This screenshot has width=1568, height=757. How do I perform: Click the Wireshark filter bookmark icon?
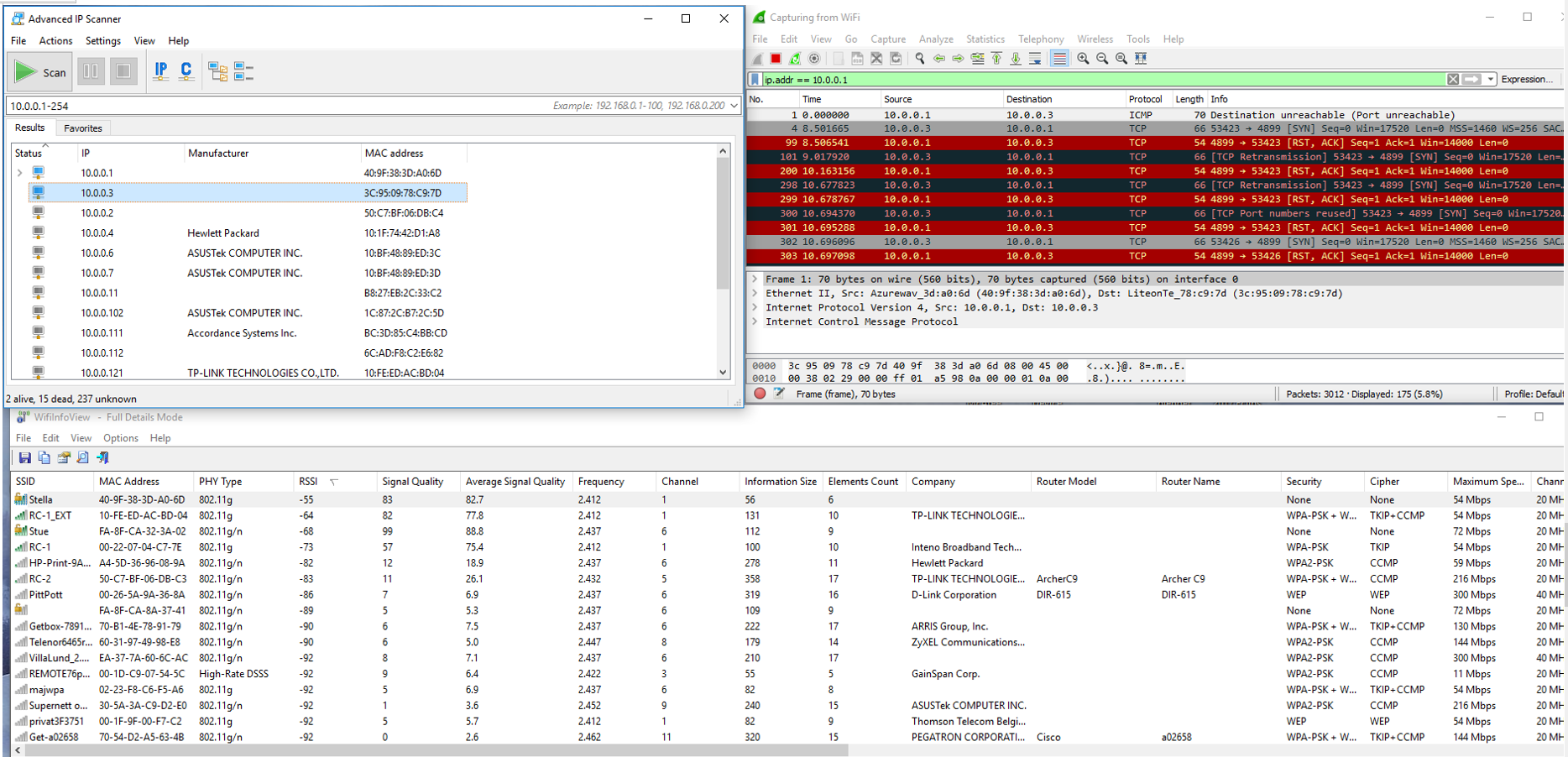click(x=755, y=80)
